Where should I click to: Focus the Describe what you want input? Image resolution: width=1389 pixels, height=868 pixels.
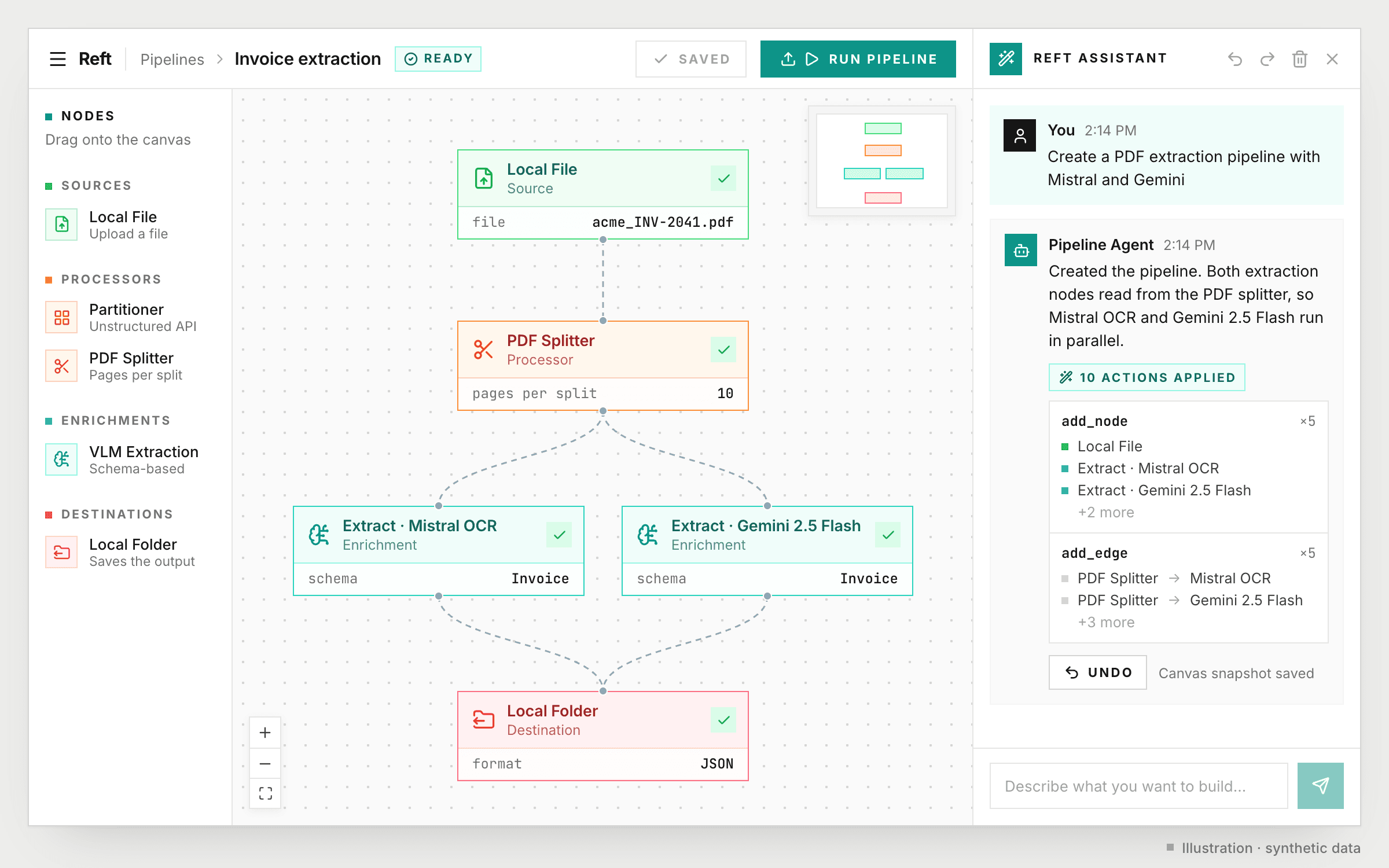click(1139, 786)
